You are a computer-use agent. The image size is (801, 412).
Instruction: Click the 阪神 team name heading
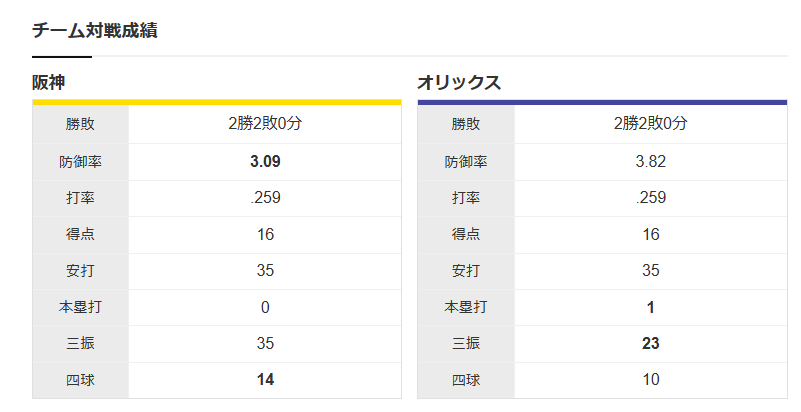(49, 82)
